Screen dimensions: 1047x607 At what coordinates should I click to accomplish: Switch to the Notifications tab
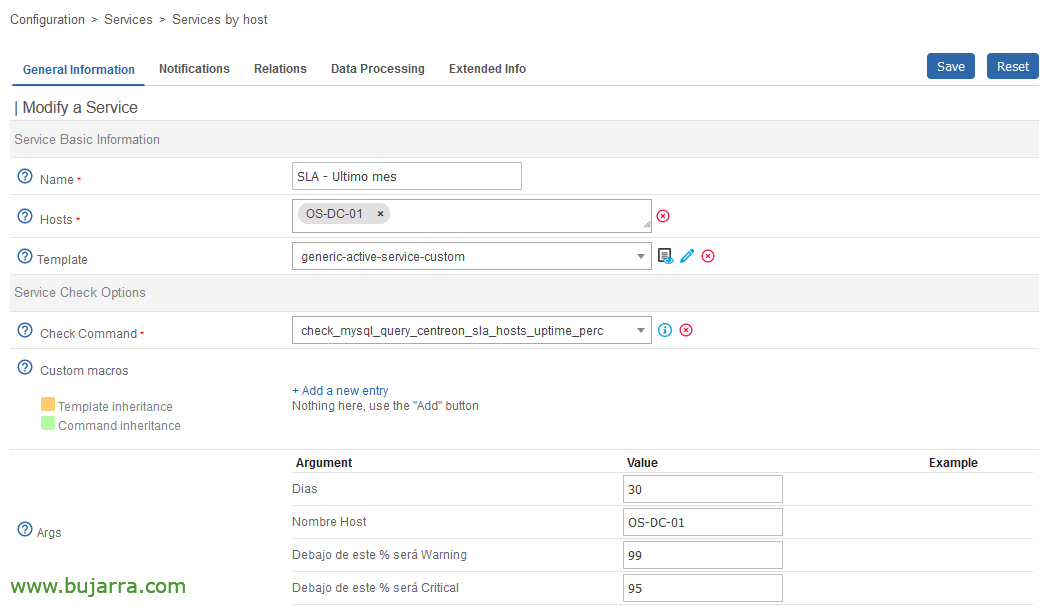coord(194,69)
